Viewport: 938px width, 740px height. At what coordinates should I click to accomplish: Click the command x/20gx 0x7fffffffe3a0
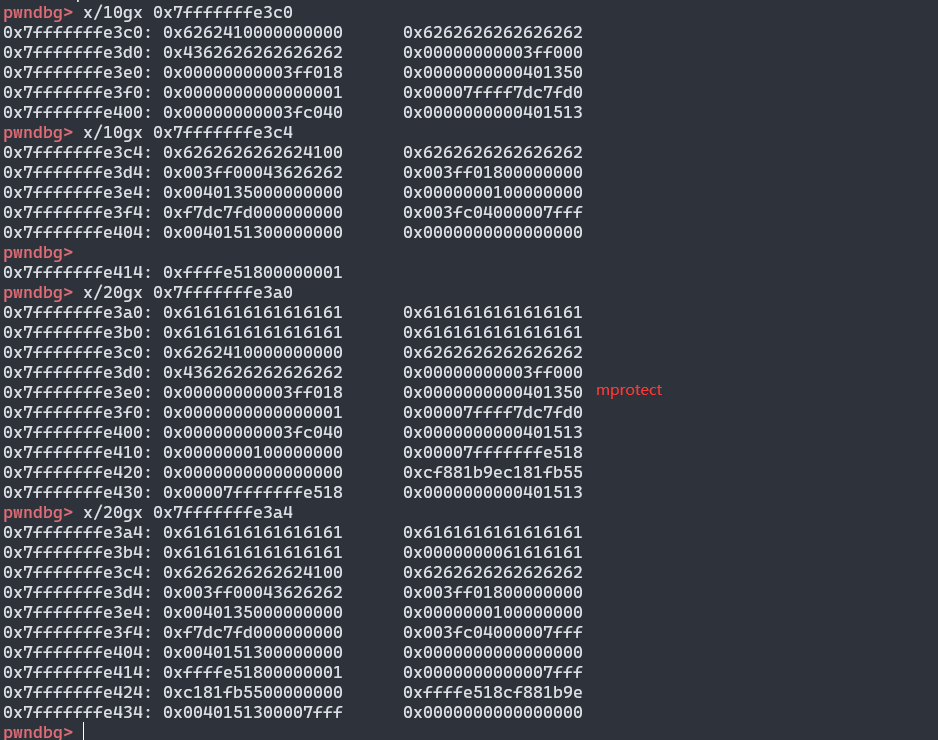click(188, 292)
